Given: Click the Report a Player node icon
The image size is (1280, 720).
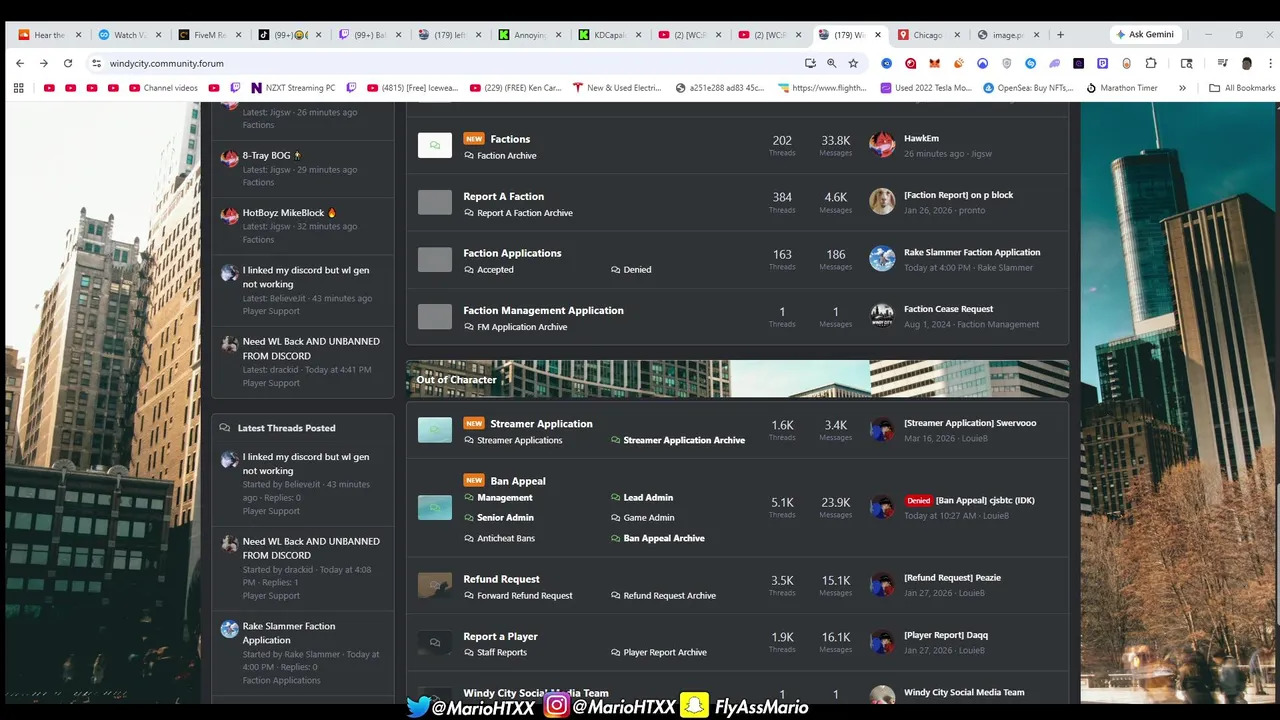Looking at the screenshot, I should coord(435,642).
